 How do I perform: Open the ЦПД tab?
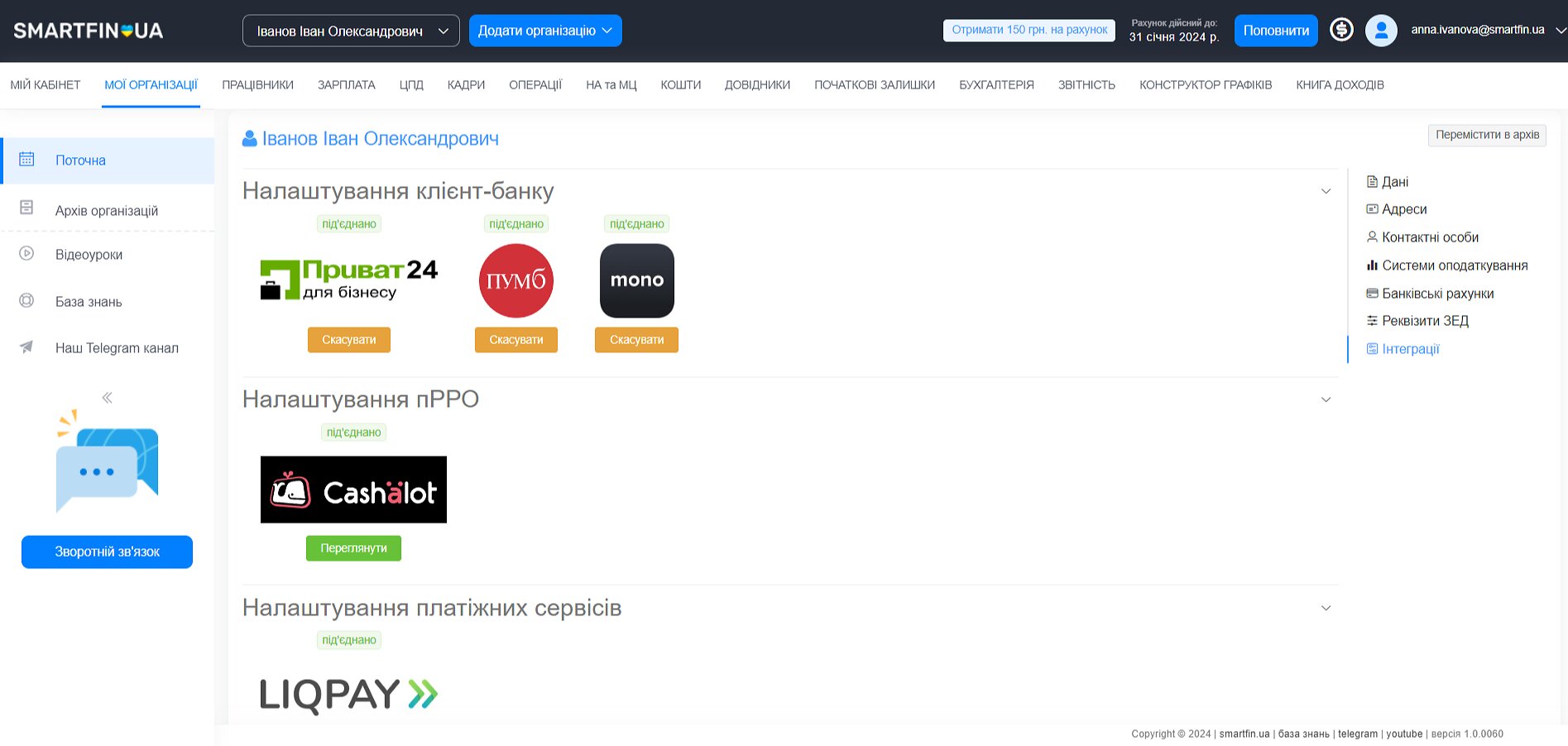411,84
